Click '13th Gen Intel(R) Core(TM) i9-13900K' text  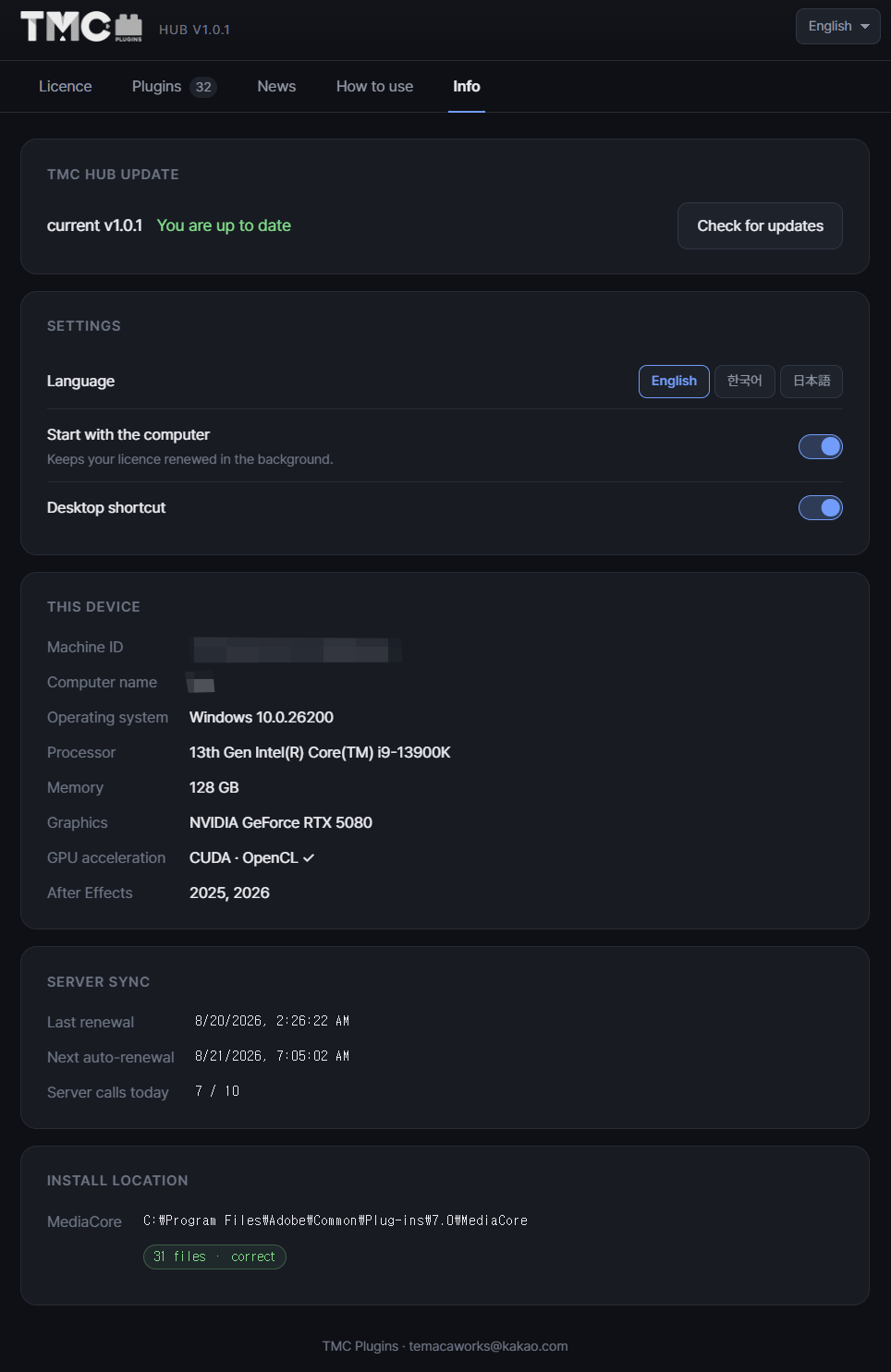pyautogui.click(x=320, y=752)
